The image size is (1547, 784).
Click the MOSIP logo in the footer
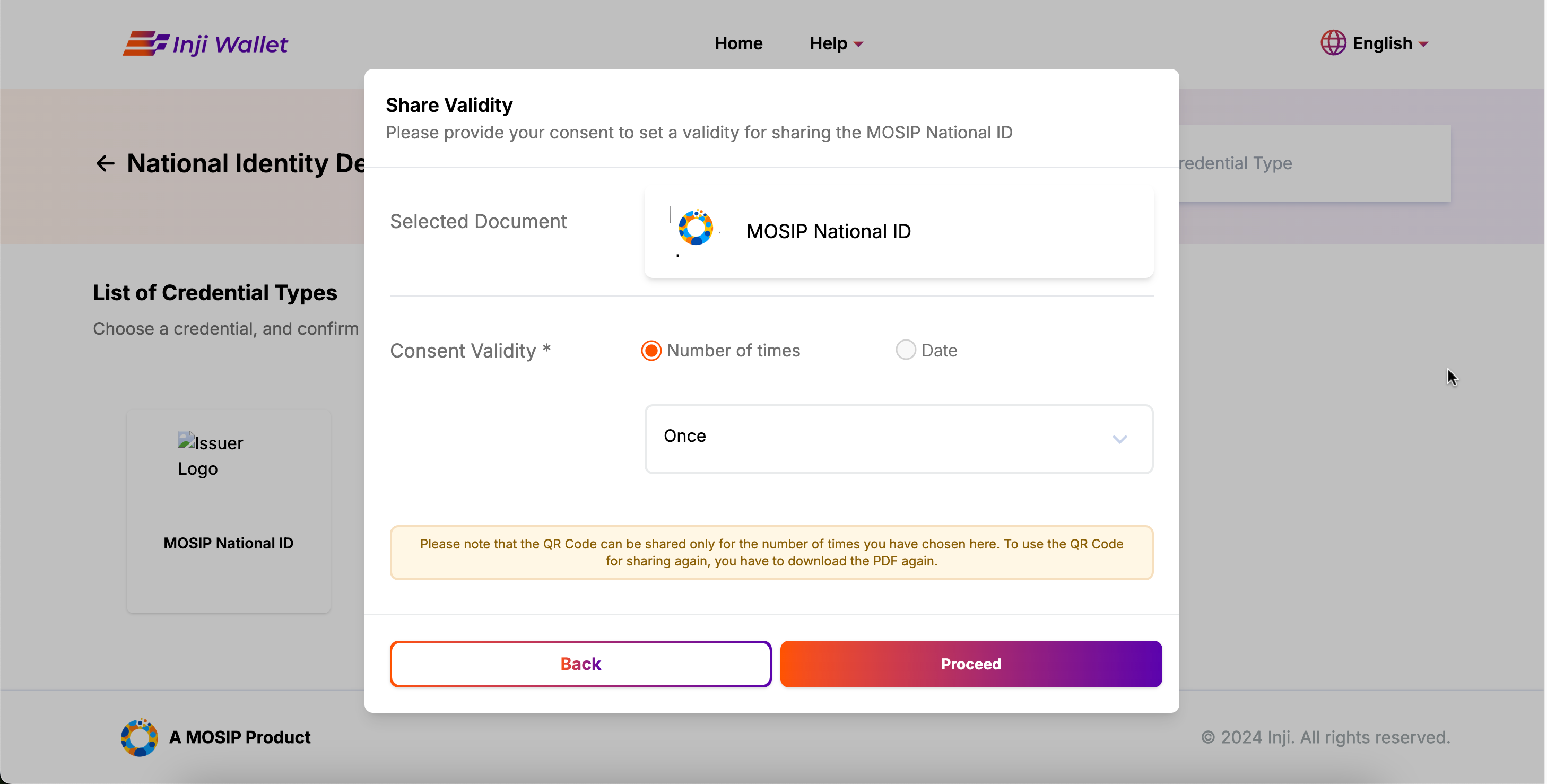pyautogui.click(x=140, y=737)
